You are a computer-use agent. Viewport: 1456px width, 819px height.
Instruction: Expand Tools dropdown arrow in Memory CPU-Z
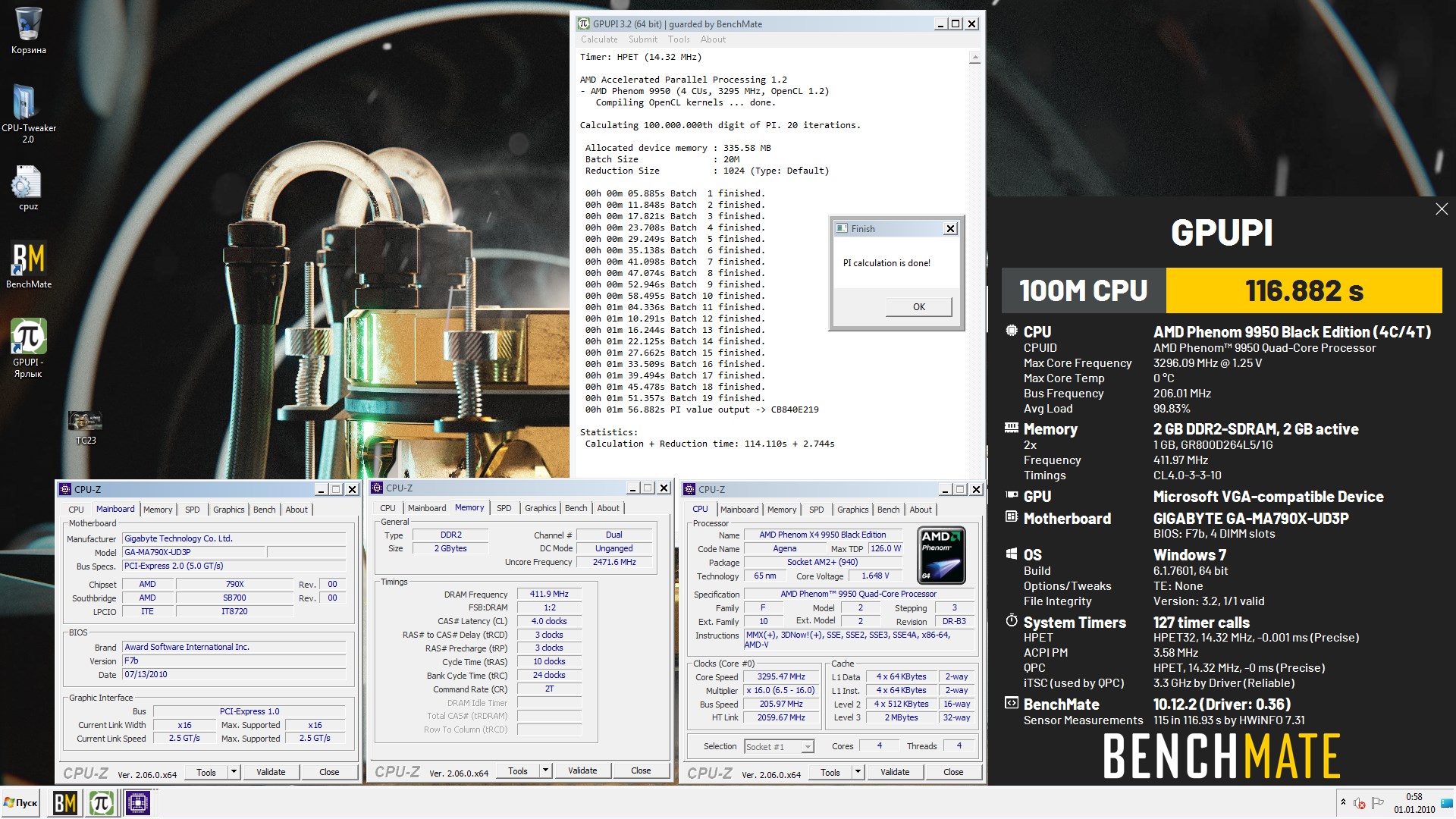pos(545,770)
